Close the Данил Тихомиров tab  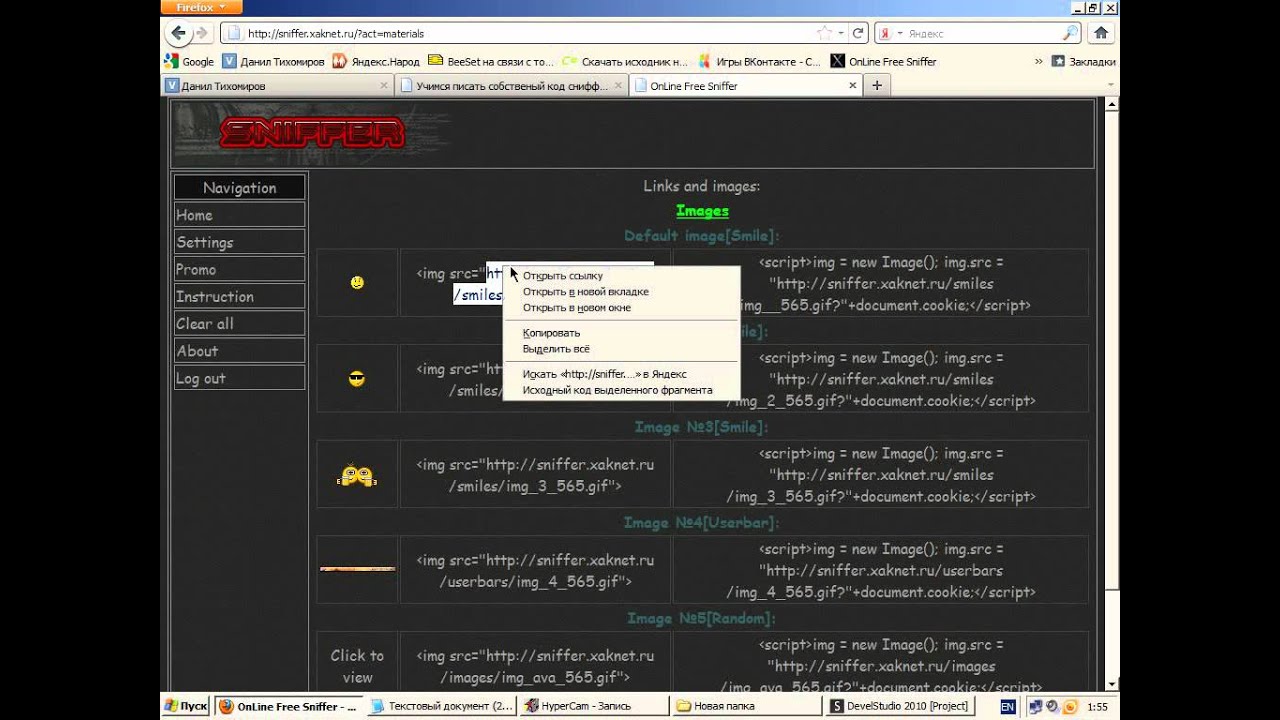click(x=384, y=86)
